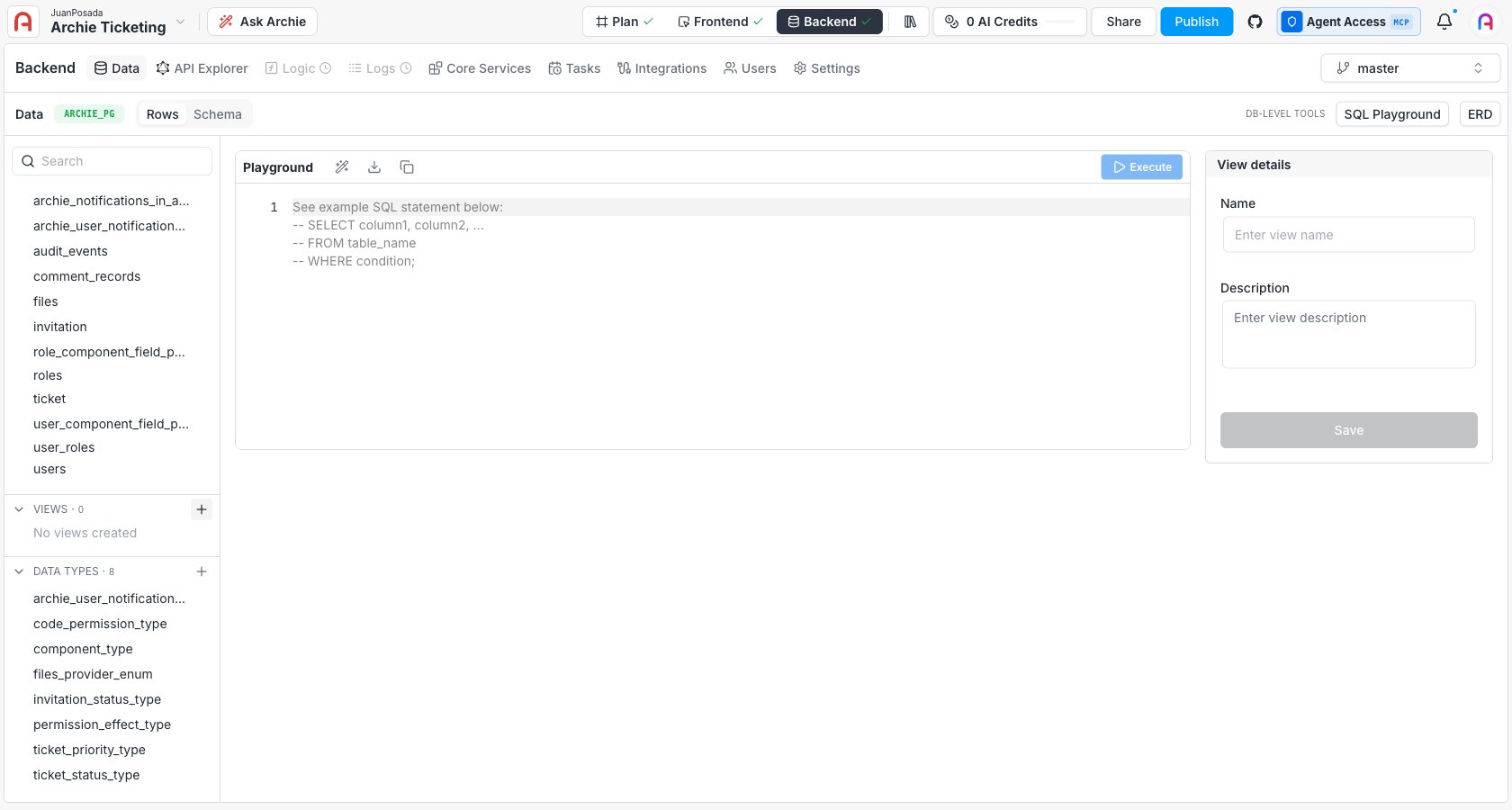
Task: Click the download icon in Playground
Action: pyautogui.click(x=374, y=167)
